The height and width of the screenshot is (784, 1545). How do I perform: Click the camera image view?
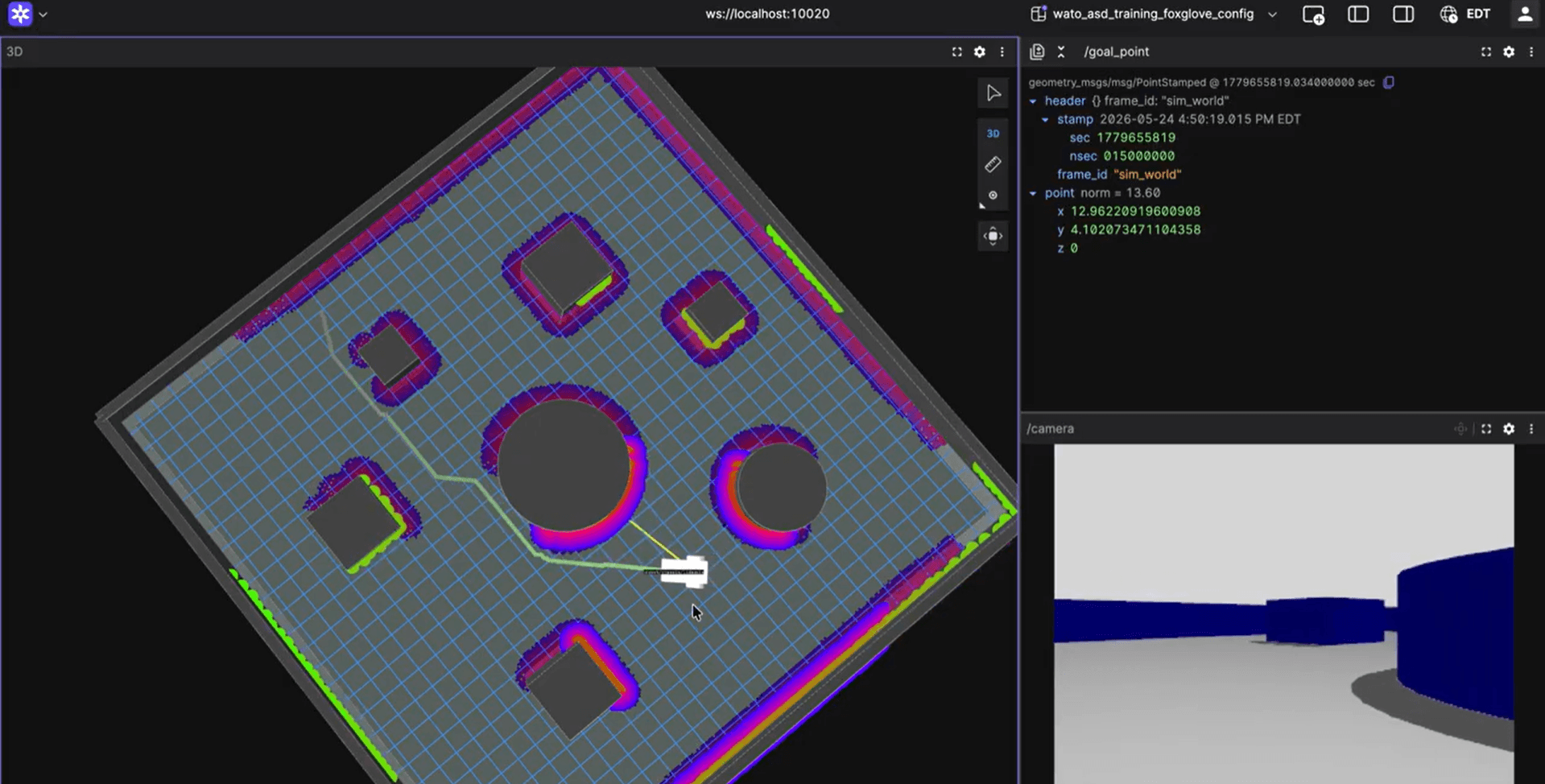(x=1284, y=614)
